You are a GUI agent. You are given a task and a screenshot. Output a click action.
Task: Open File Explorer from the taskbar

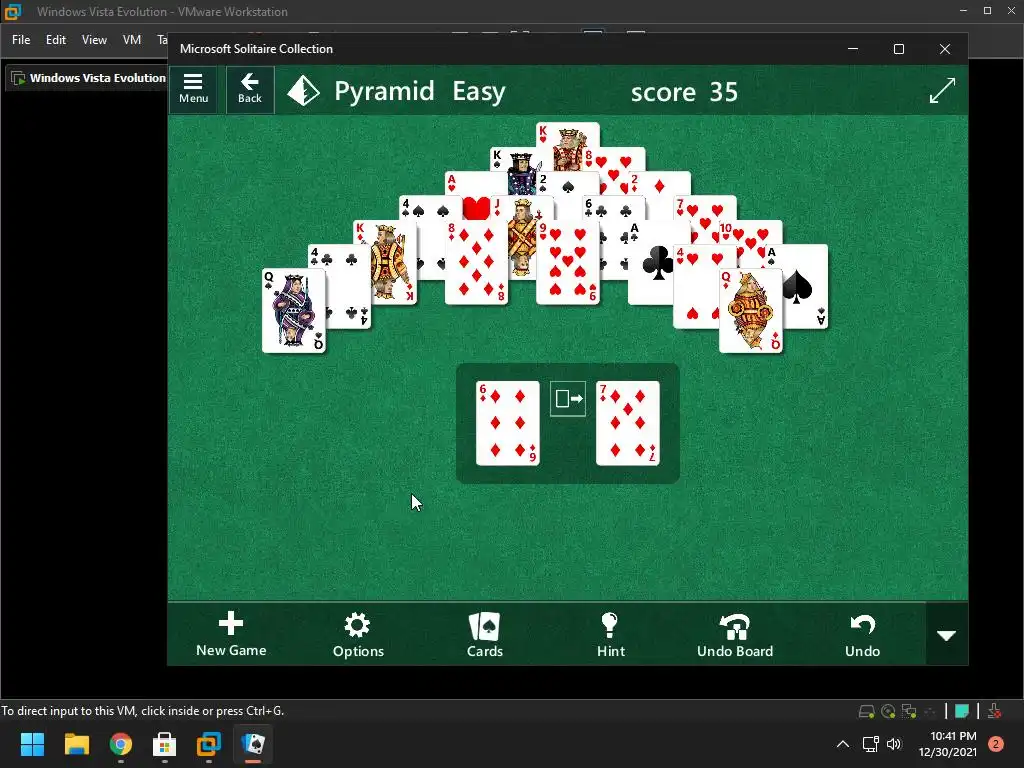pyautogui.click(x=76, y=744)
